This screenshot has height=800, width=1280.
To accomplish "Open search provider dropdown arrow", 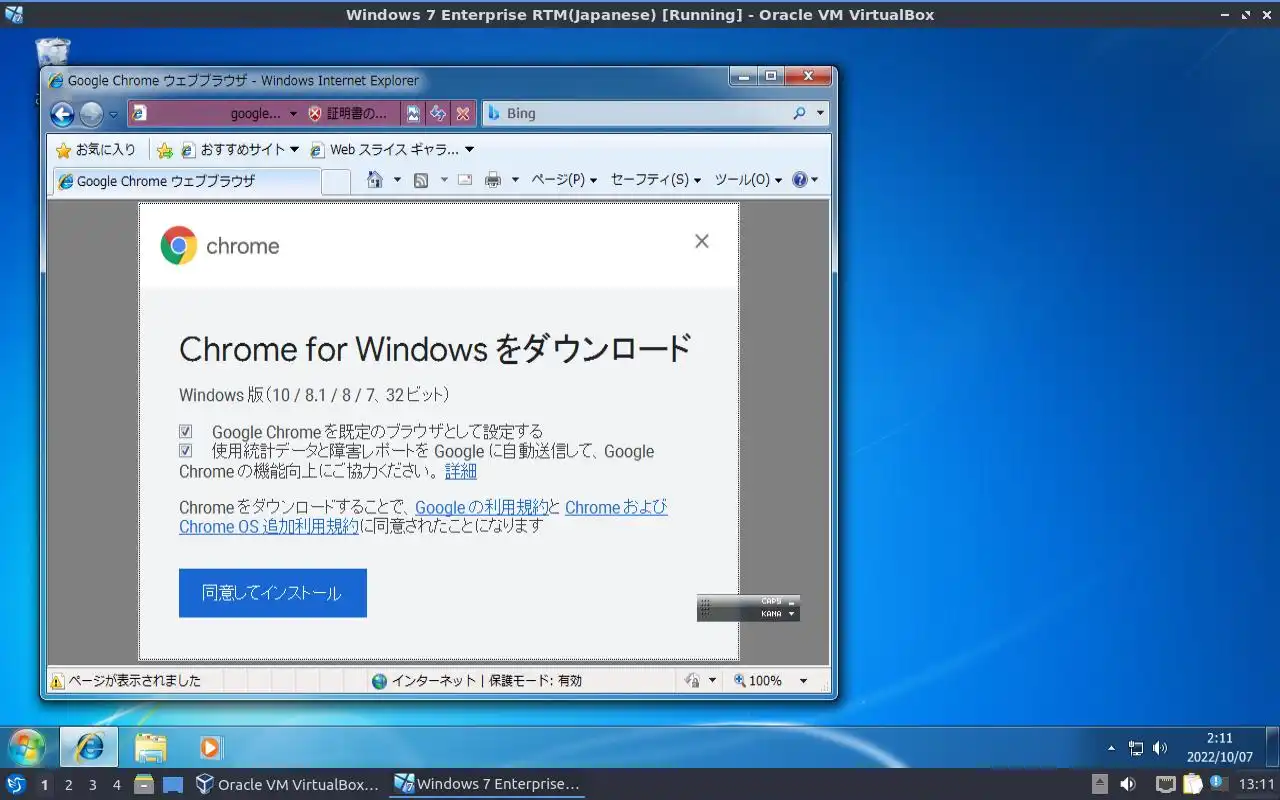I will 821,114.
